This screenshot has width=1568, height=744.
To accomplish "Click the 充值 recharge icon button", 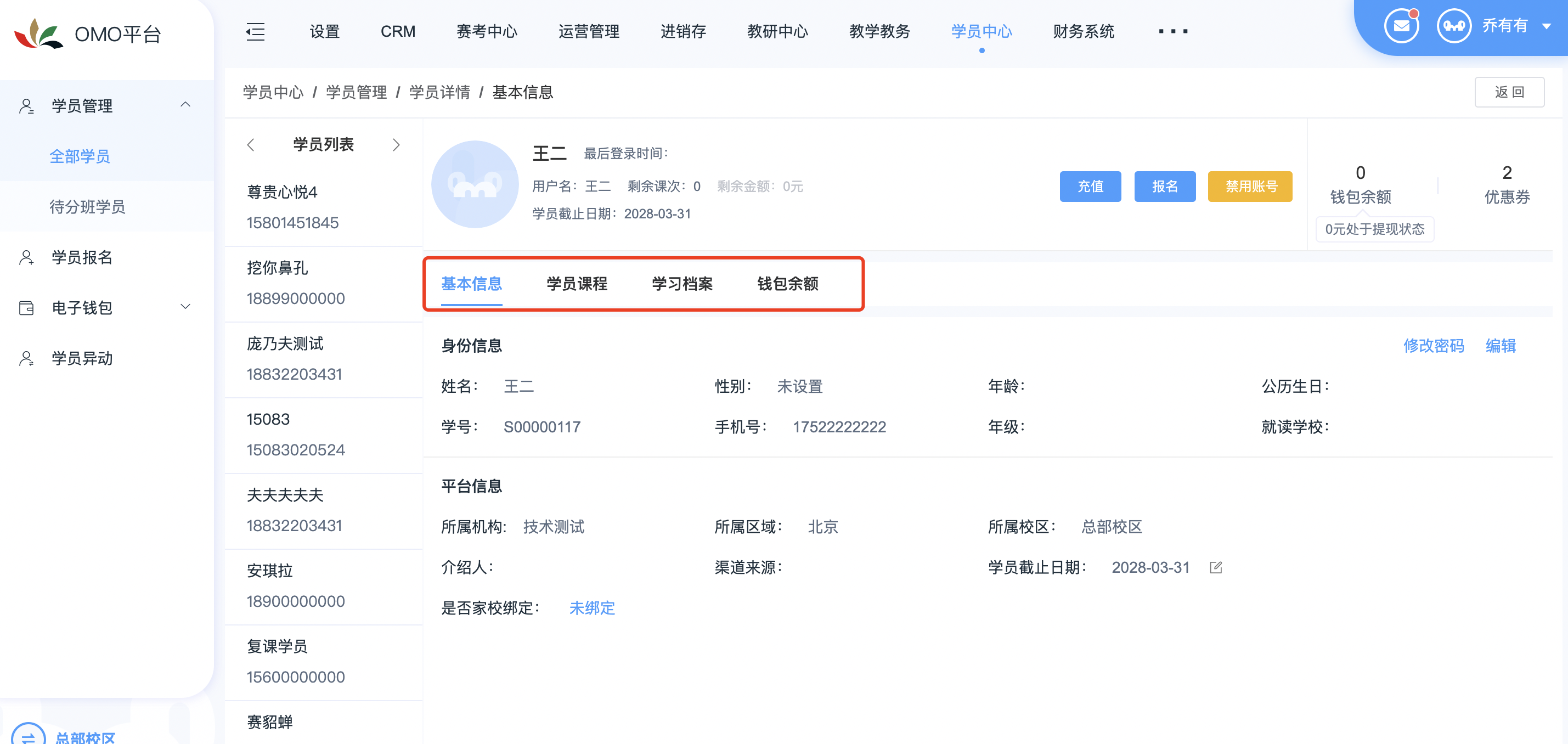I will coord(1089,186).
